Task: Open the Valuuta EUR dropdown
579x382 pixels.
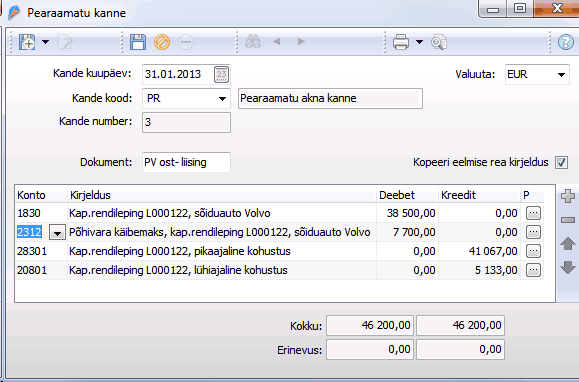Action: [x=561, y=75]
